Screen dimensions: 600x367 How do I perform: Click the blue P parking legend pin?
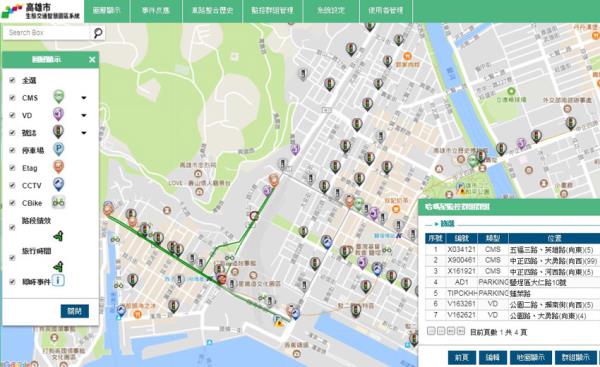tap(58, 149)
